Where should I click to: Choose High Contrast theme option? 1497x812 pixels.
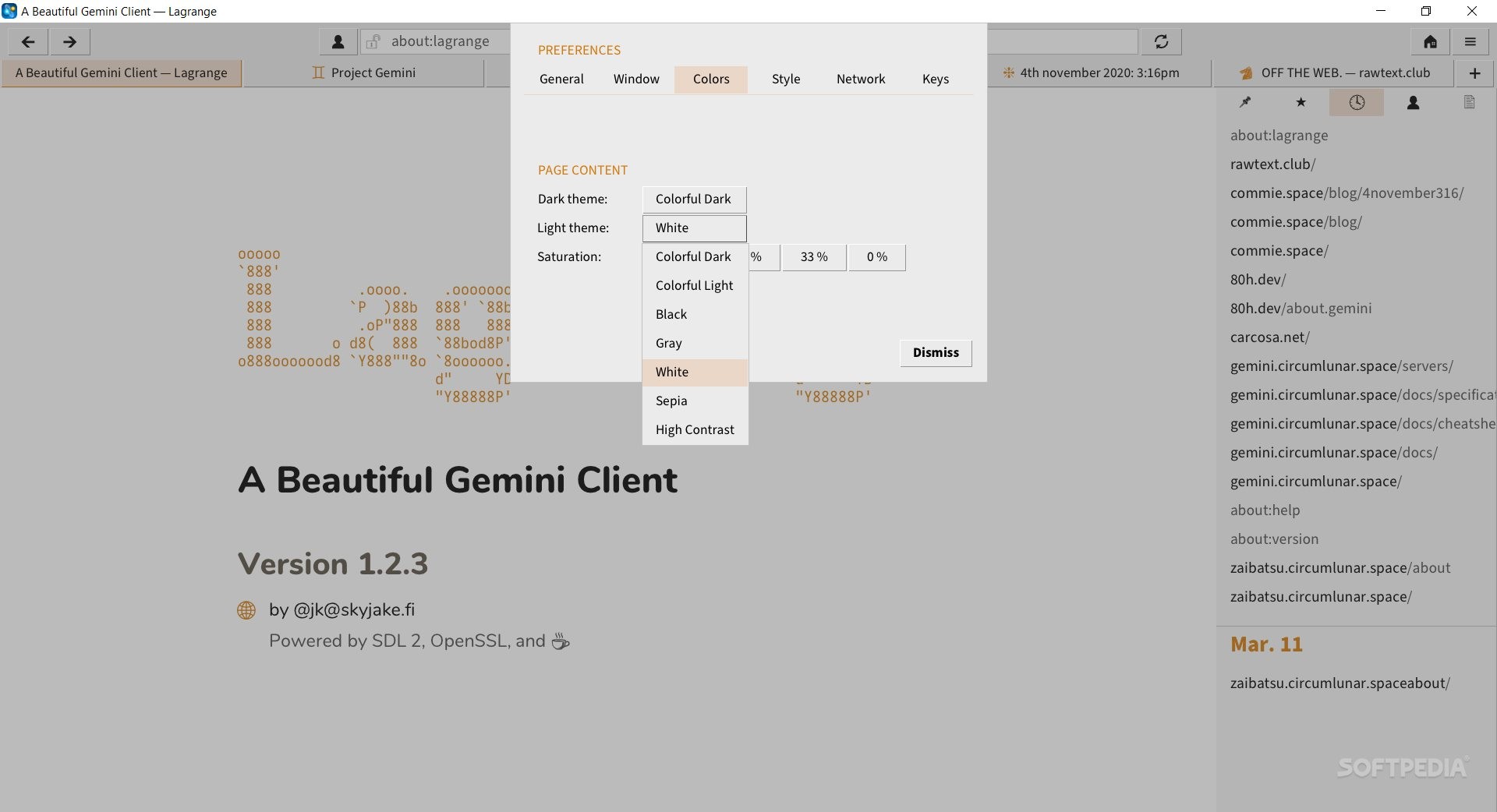pyautogui.click(x=695, y=430)
